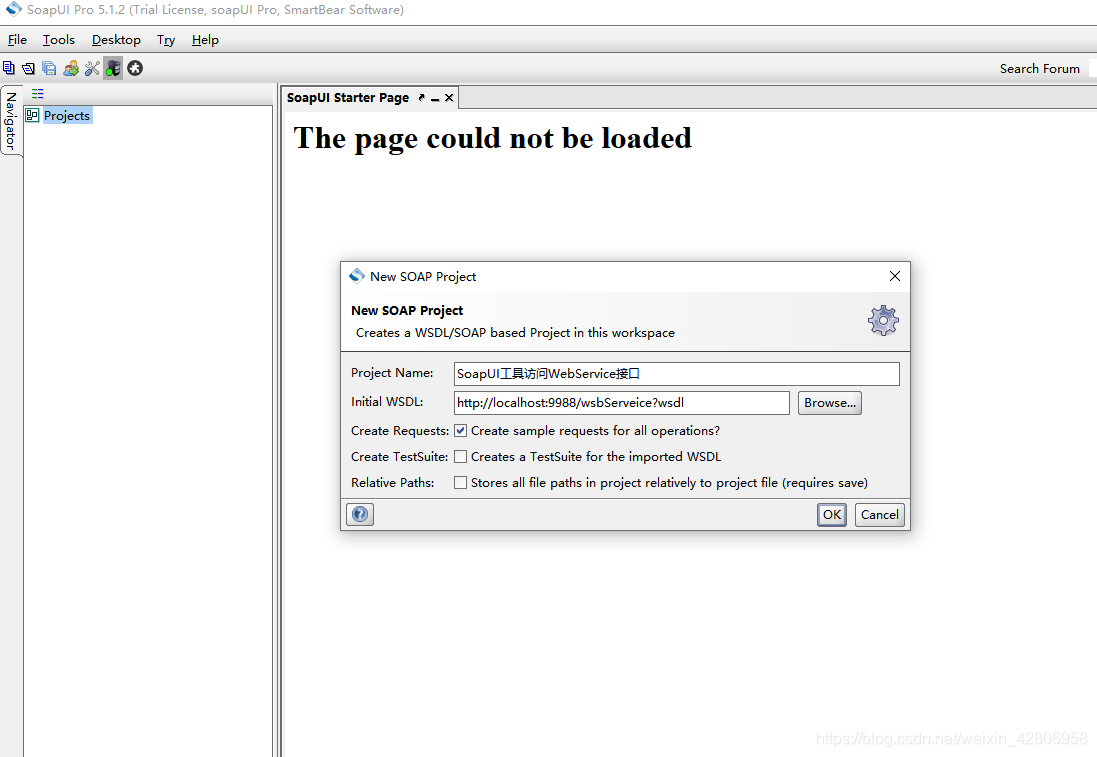Detach the SoapUI Starter Page tab
Viewport: 1097px width, 757px height.
coord(421,98)
